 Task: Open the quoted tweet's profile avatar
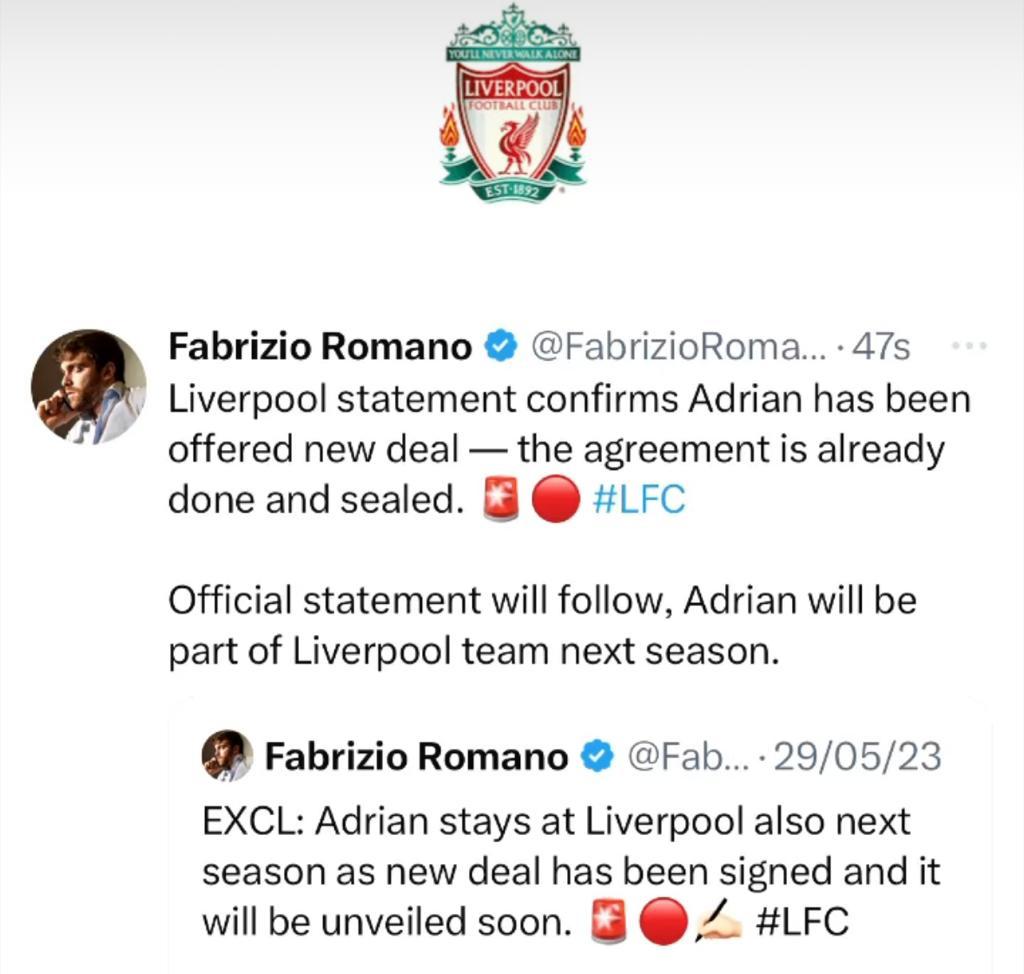coord(226,757)
